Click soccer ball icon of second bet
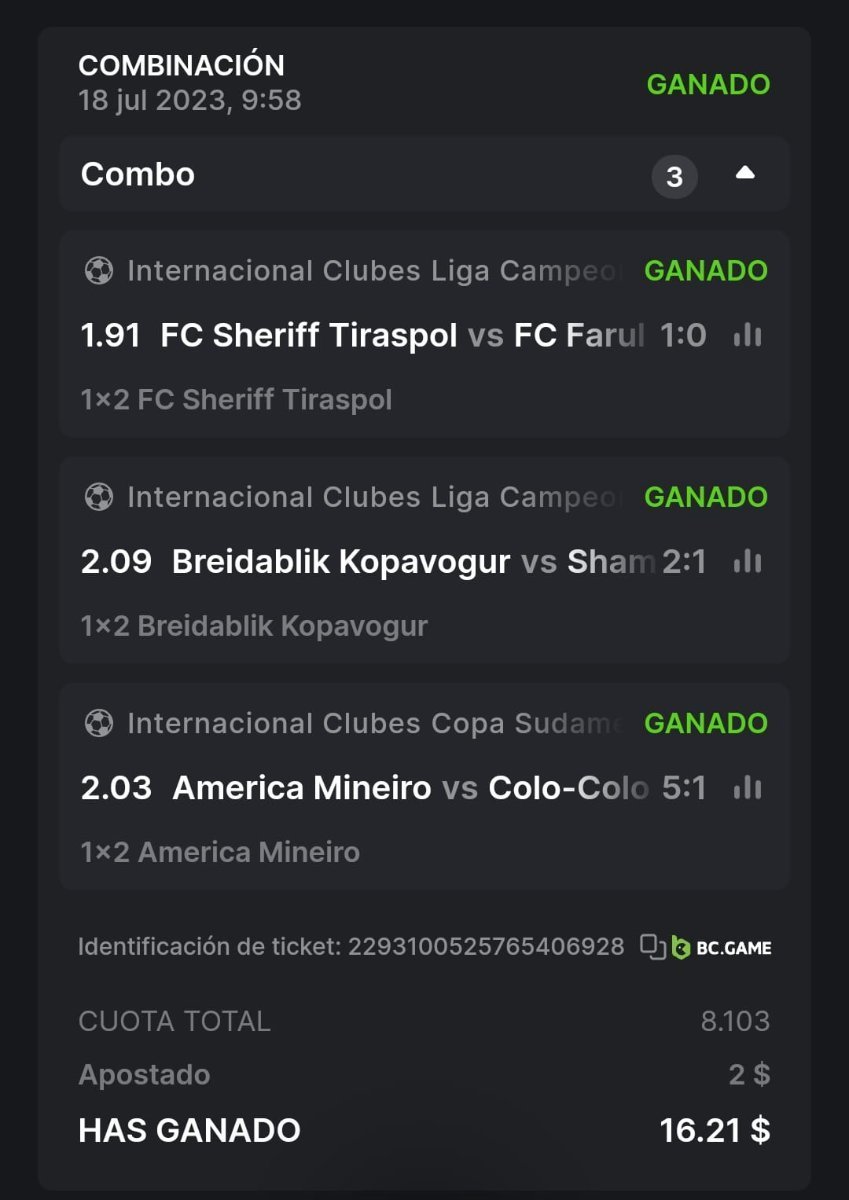This screenshot has width=849, height=1200. pos(99,497)
